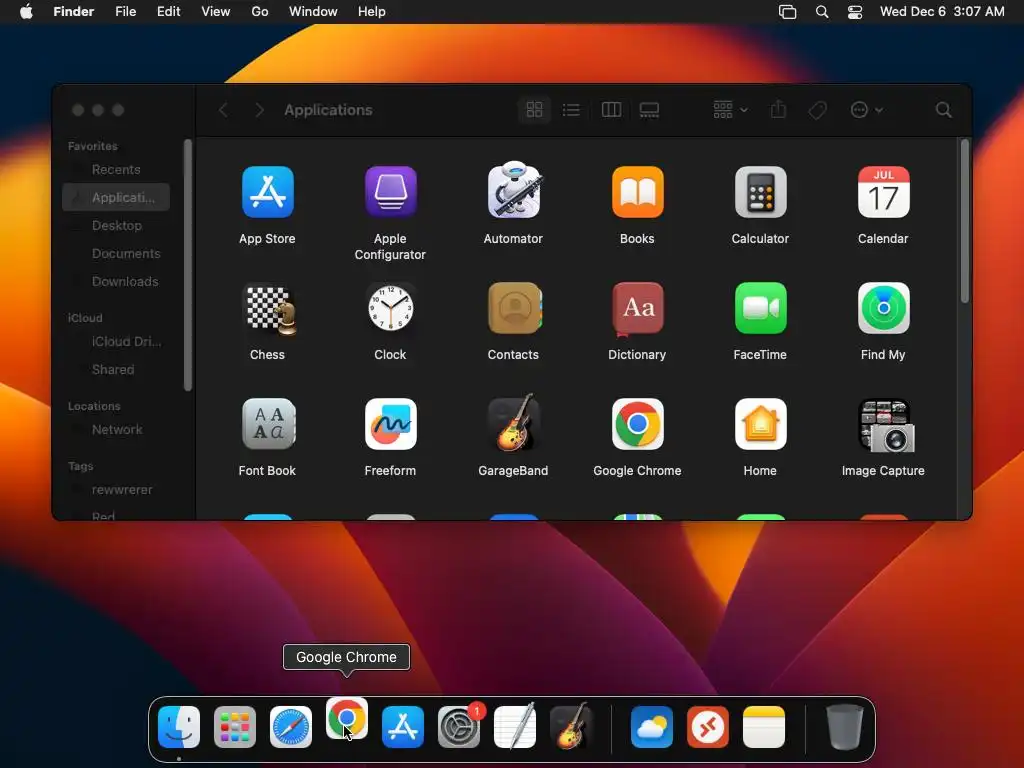Switch Finder to gallery view
The height and width of the screenshot is (768, 1024).
[x=649, y=110]
